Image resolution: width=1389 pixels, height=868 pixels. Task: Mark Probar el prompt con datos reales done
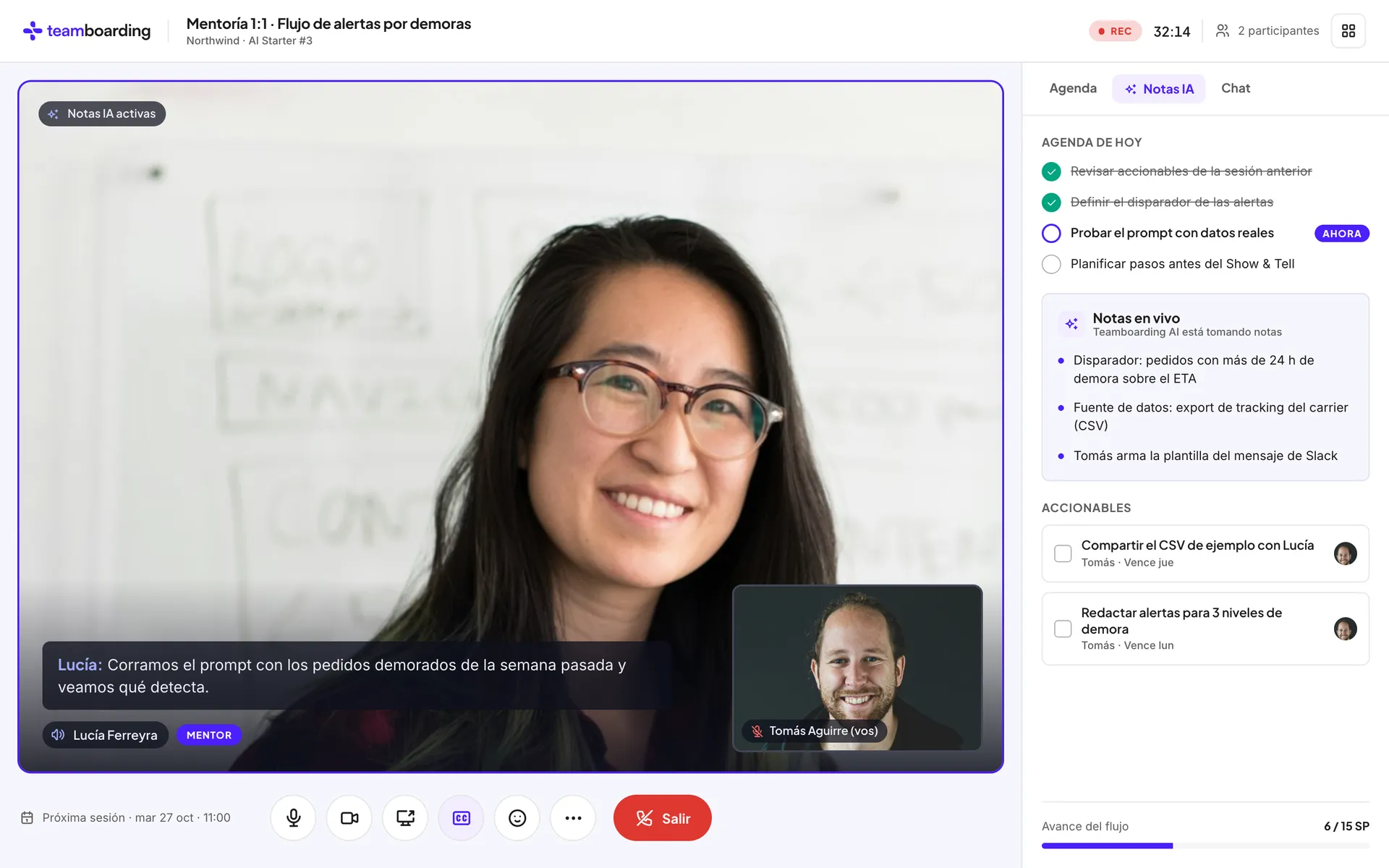click(1051, 233)
